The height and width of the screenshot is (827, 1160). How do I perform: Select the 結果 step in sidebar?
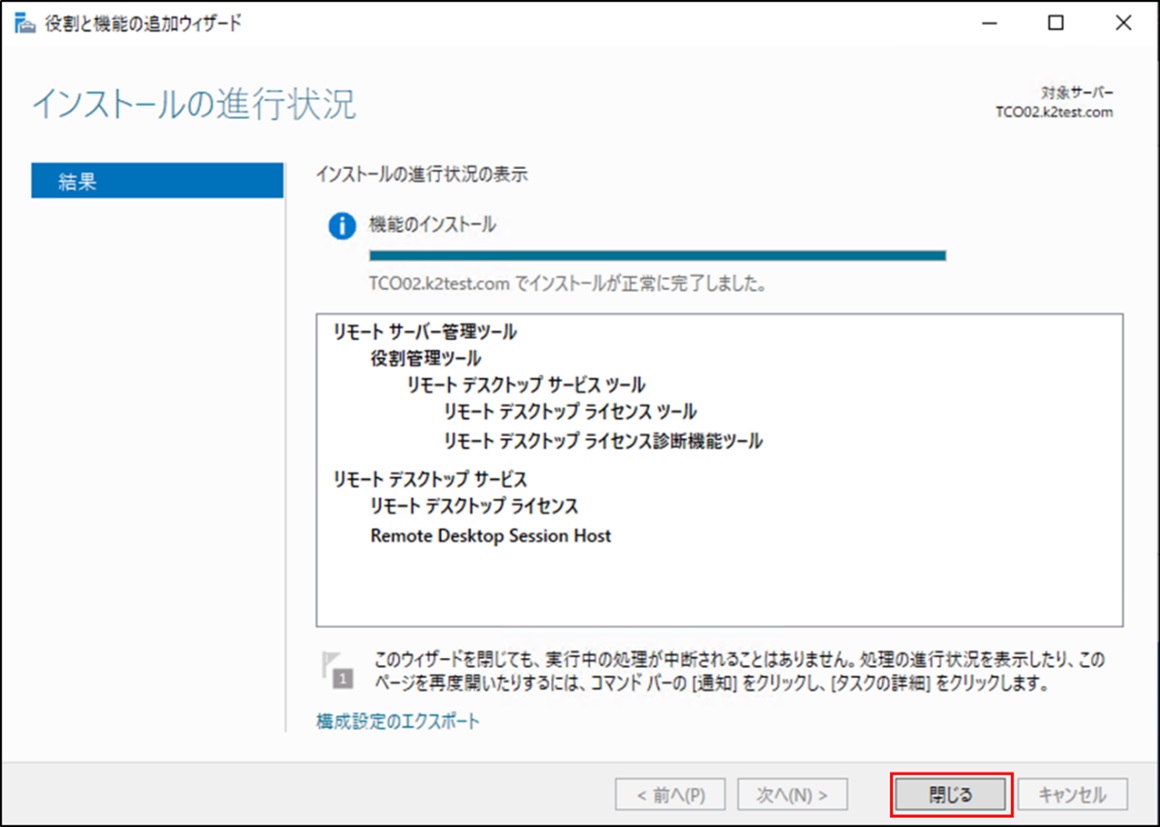click(x=157, y=181)
